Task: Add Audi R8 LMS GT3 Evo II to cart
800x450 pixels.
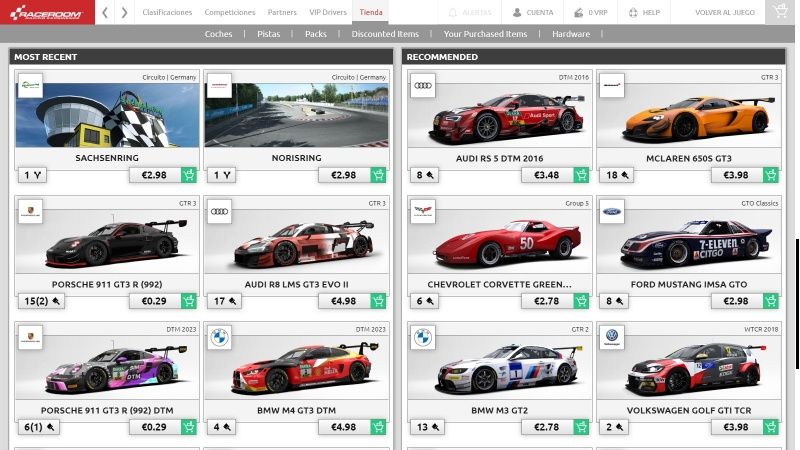Action: (378, 301)
